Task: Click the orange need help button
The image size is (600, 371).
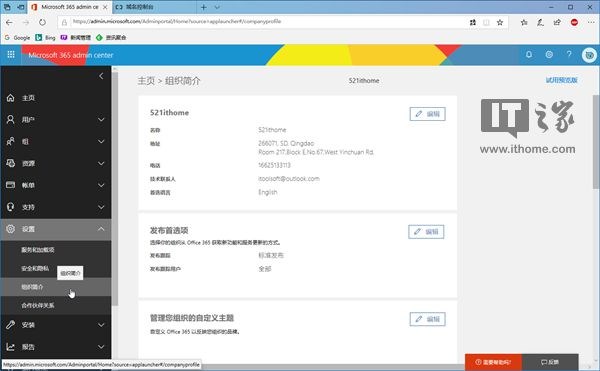Action: coord(493,362)
